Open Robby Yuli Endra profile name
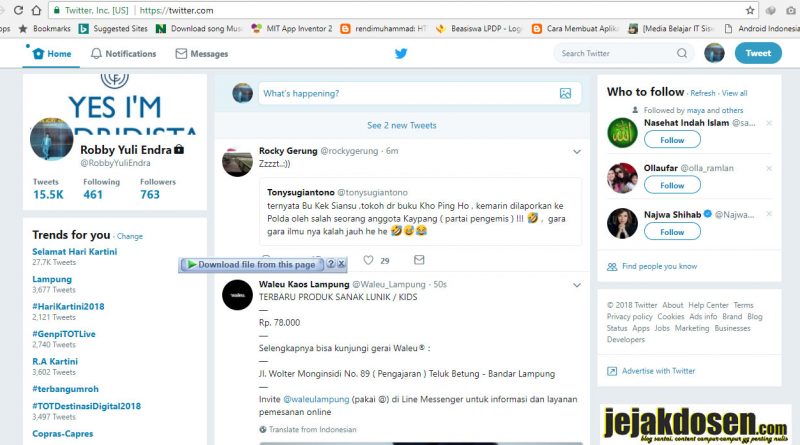The height and width of the screenshot is (445, 800). tap(126, 150)
